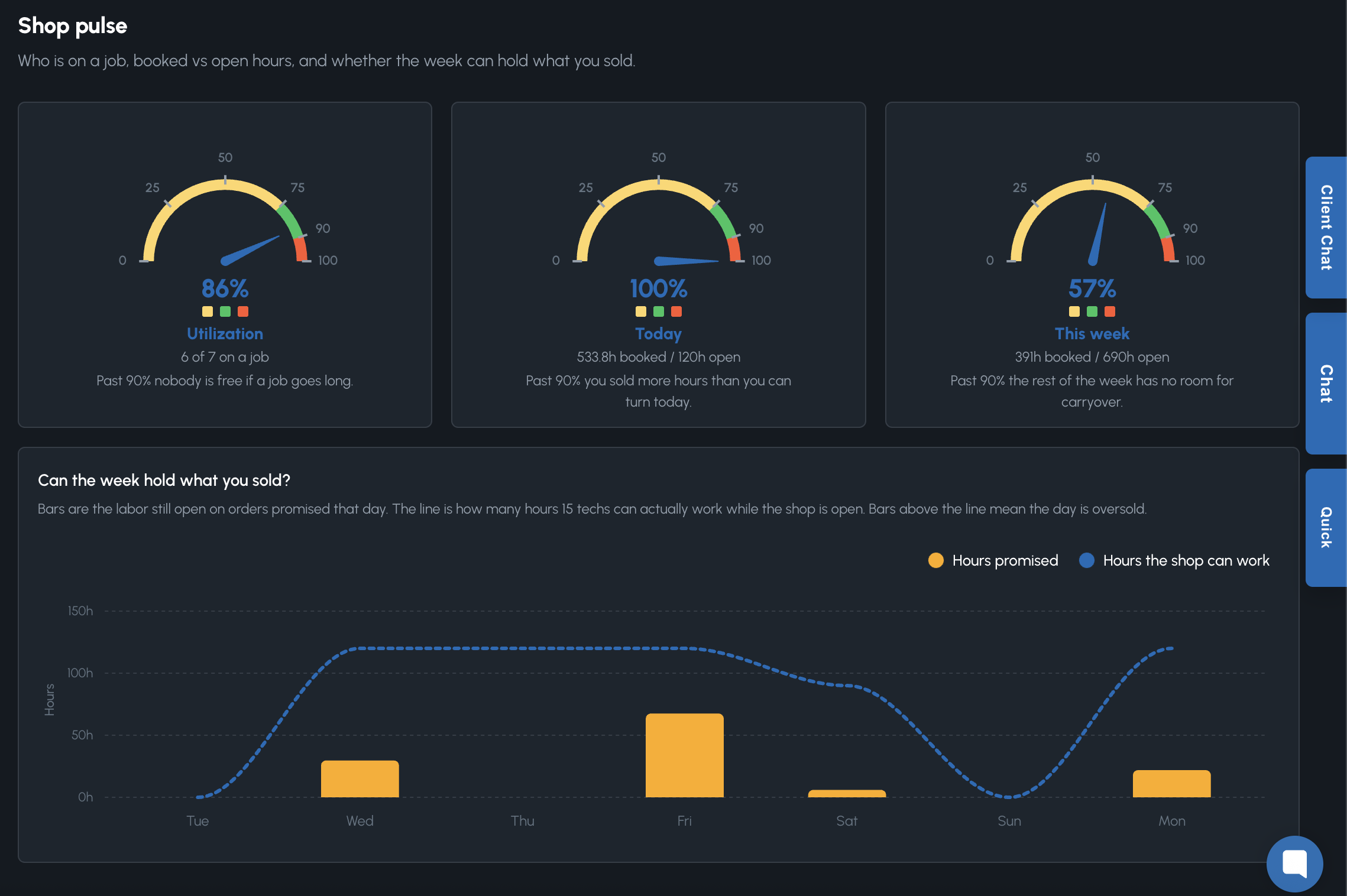Click the This week gauge title
Viewport: 1347px width, 896px height.
[x=1092, y=334]
